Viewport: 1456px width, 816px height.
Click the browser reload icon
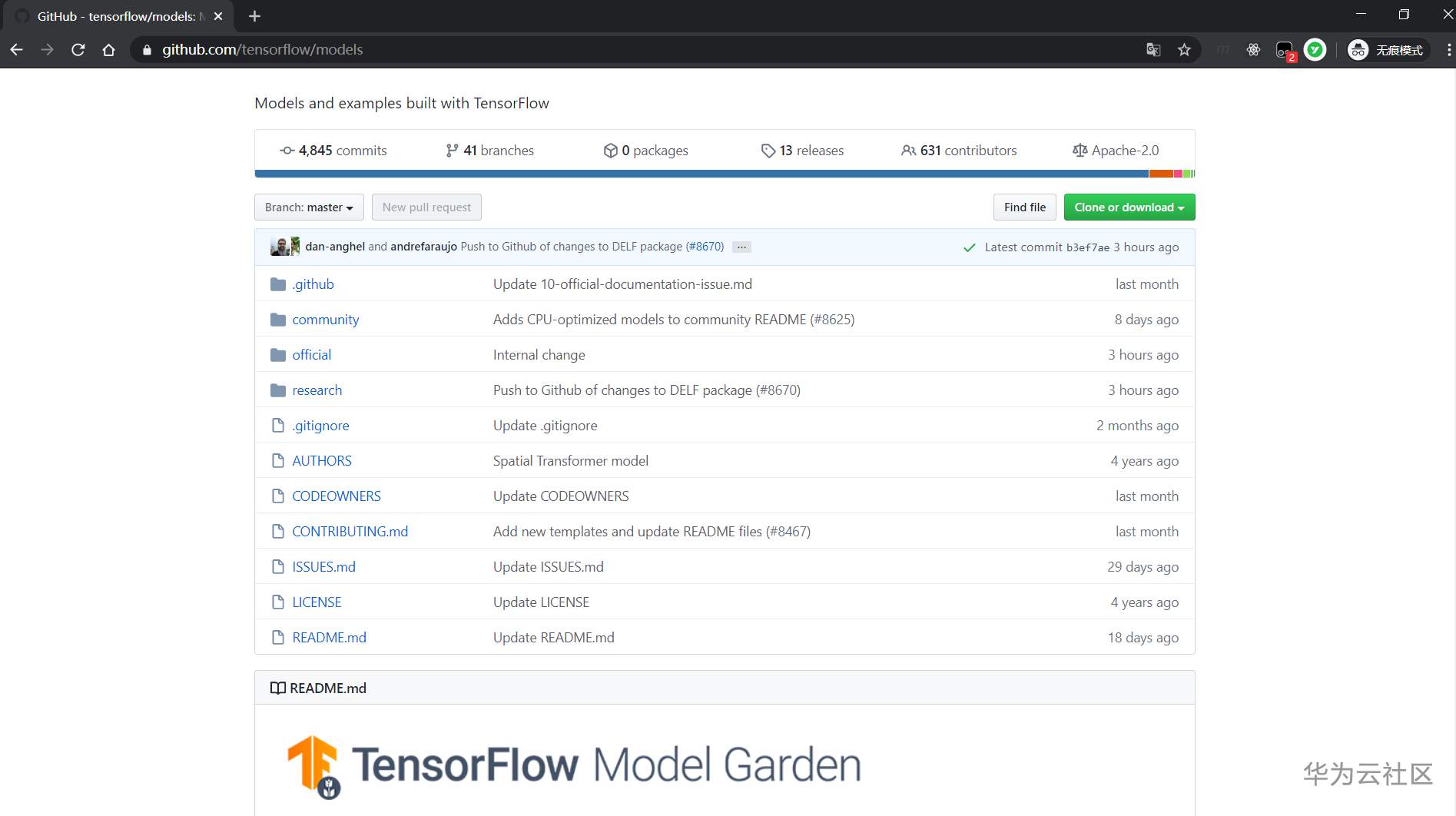[x=78, y=50]
